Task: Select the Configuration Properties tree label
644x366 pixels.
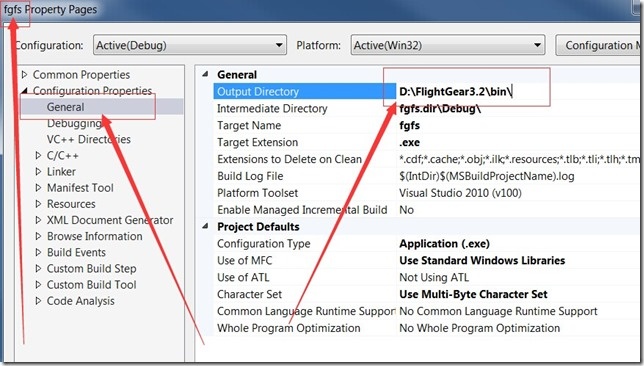Action: (92, 90)
